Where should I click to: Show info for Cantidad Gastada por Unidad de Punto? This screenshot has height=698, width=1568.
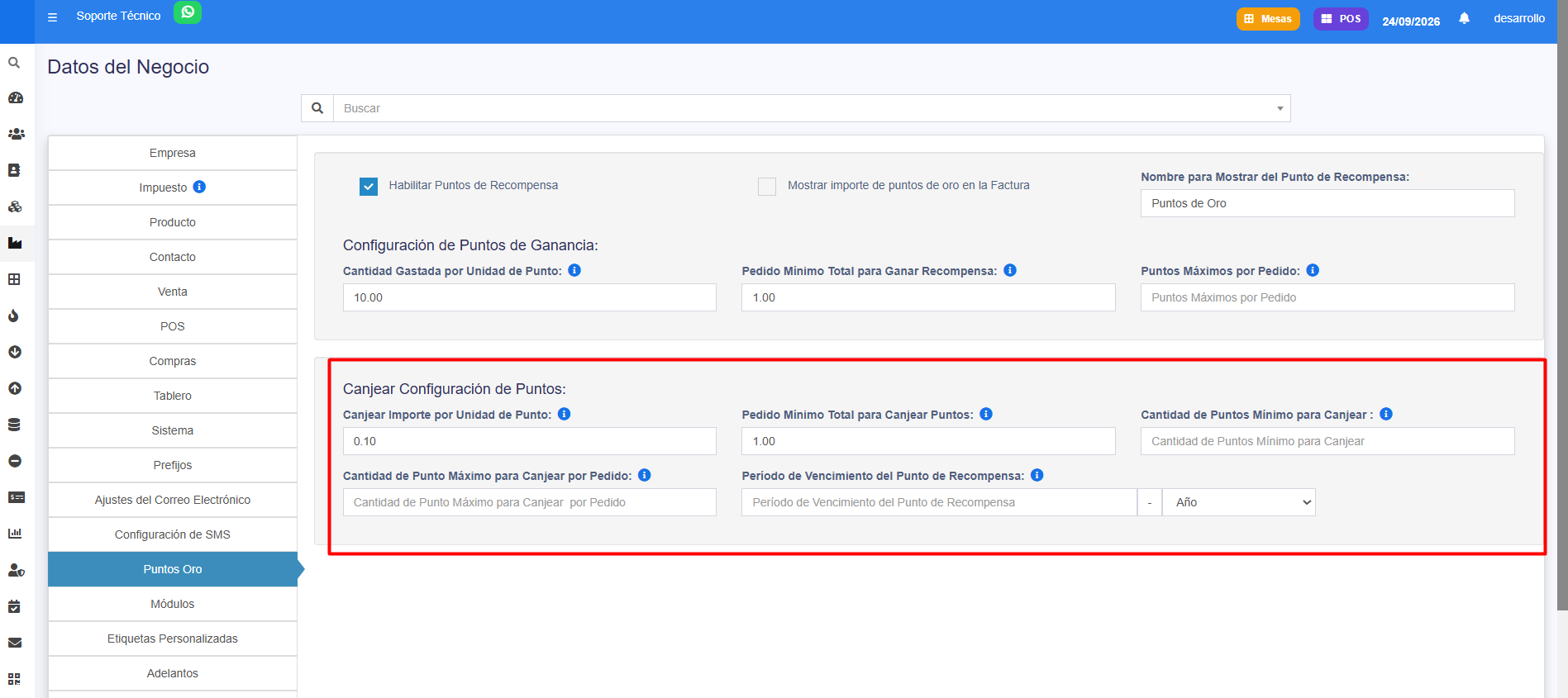click(x=574, y=270)
